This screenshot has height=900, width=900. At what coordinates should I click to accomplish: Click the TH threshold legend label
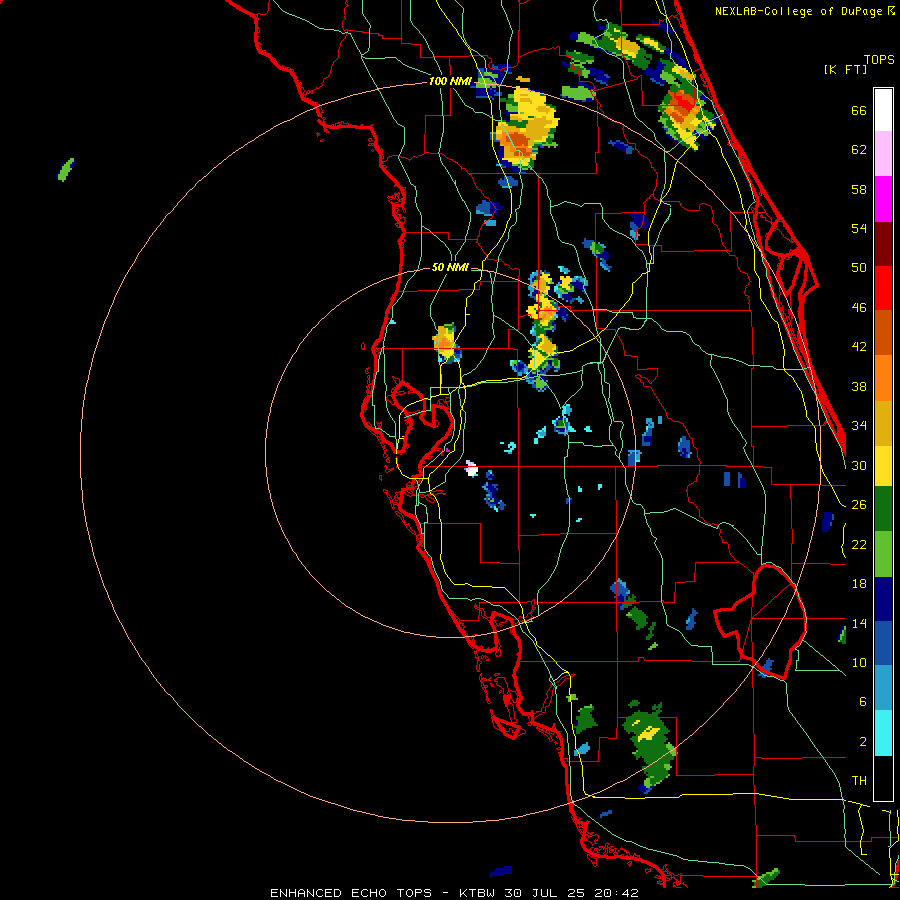click(859, 781)
